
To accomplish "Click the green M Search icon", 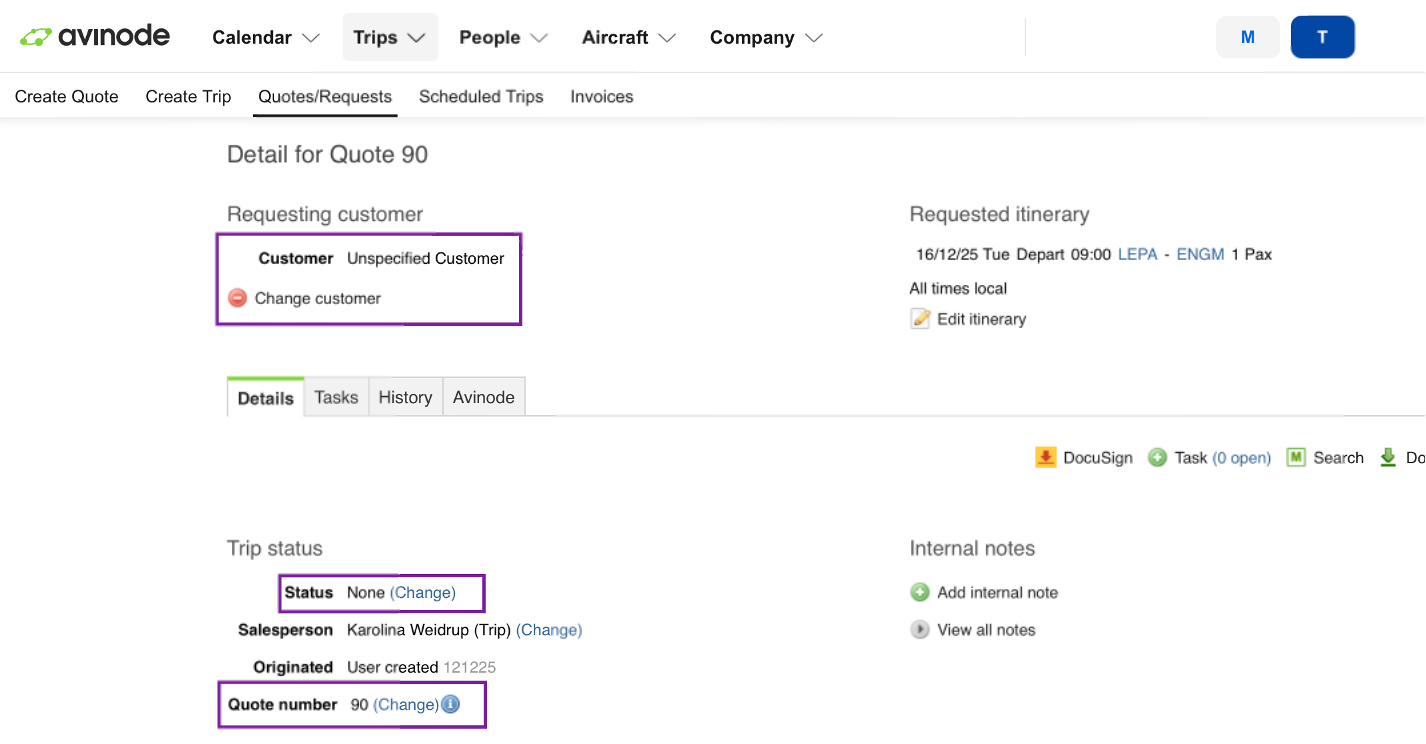I will [1296, 457].
